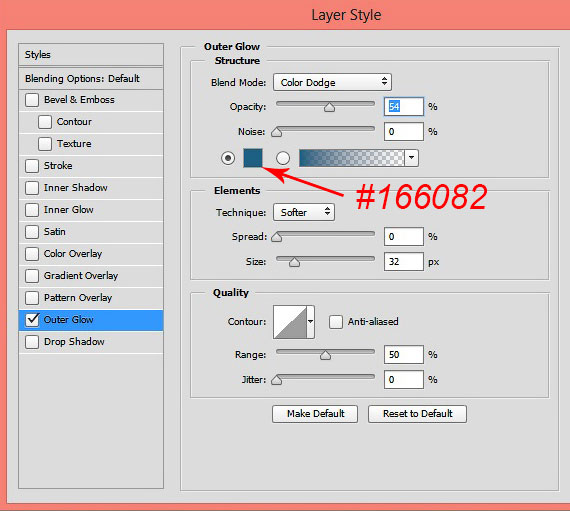Open the Blend Mode Color Dodge dropdown
The height and width of the screenshot is (511, 570).
(x=332, y=82)
